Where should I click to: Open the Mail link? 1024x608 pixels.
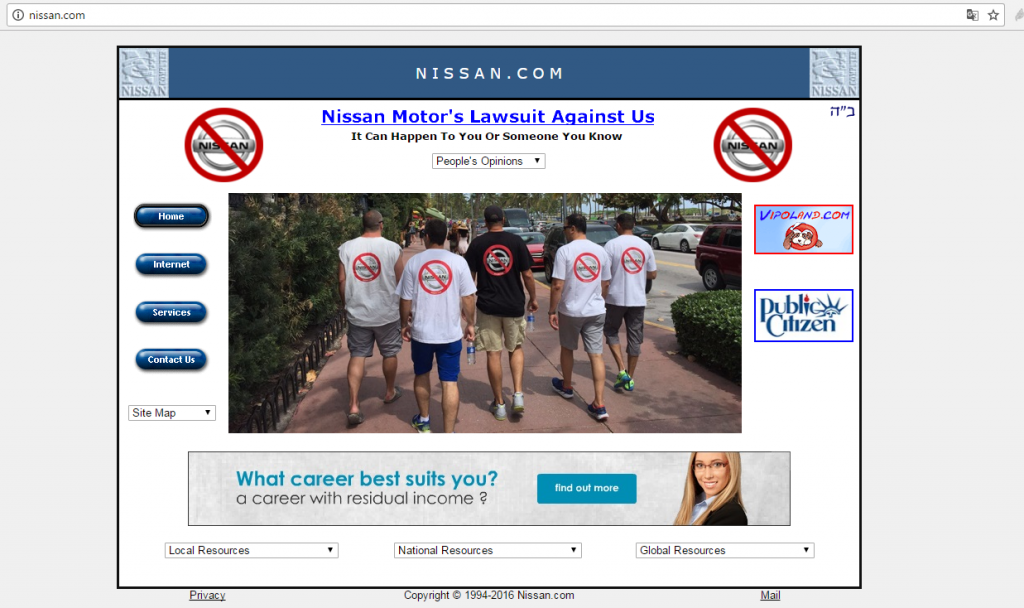(770, 595)
